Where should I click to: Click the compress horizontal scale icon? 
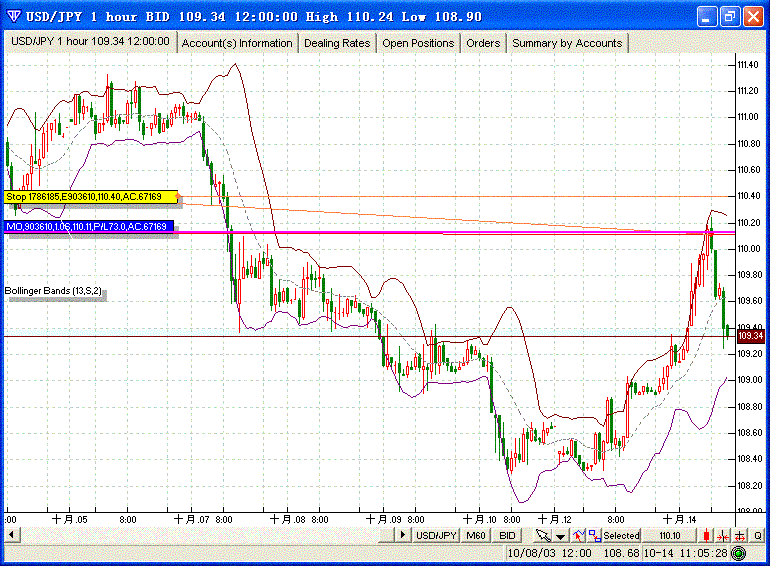tap(723, 536)
